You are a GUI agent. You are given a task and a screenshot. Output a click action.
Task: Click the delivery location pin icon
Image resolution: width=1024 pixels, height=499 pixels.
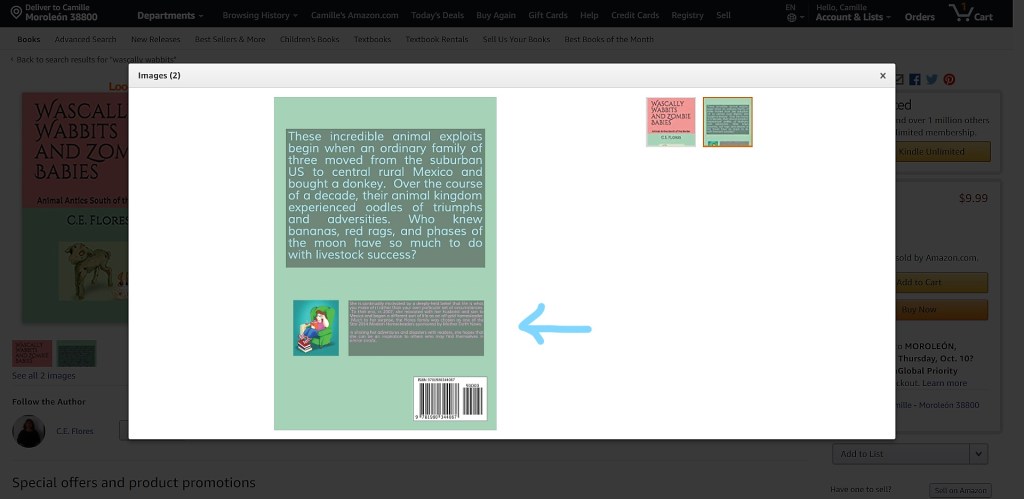[x=16, y=13]
